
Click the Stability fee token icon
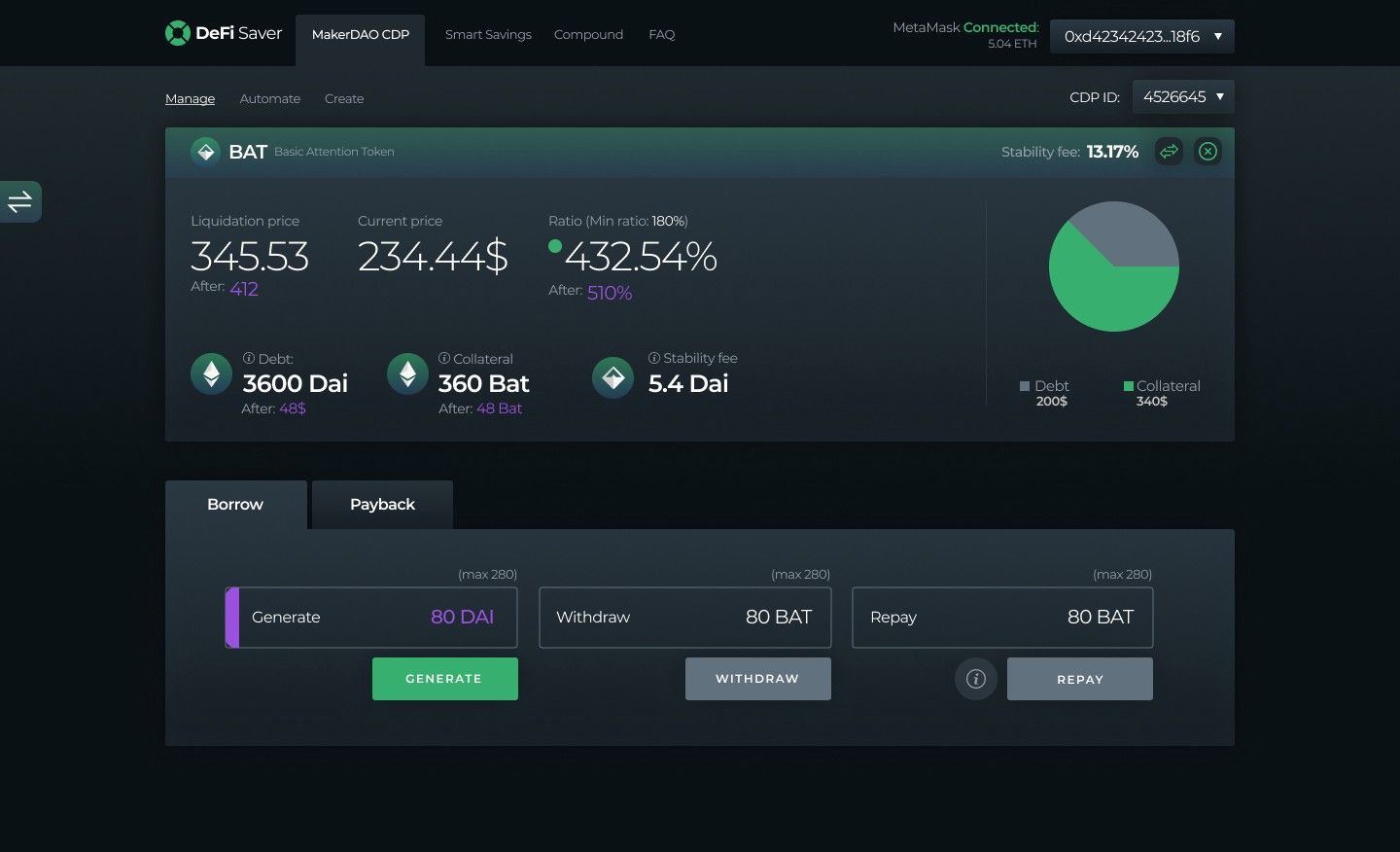(612, 377)
